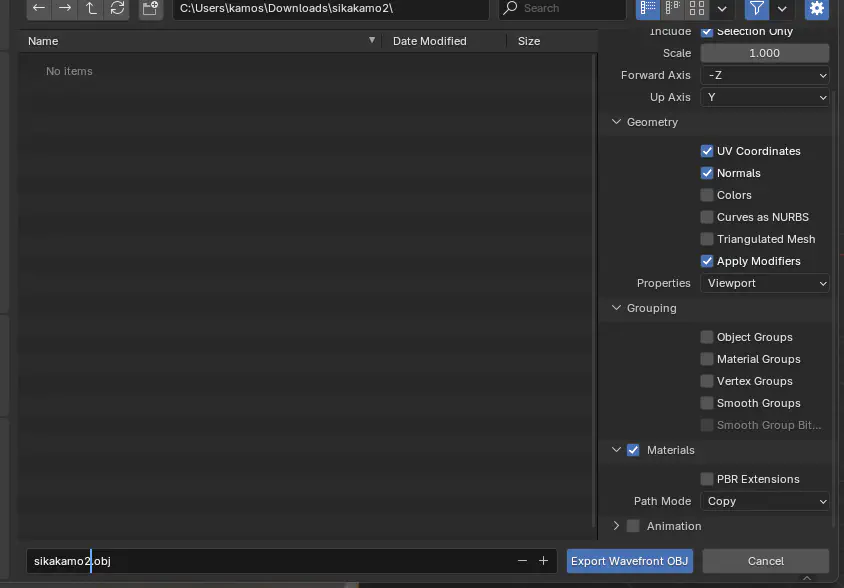Enable Smooth Groups export
The height and width of the screenshot is (588, 844).
tap(707, 403)
